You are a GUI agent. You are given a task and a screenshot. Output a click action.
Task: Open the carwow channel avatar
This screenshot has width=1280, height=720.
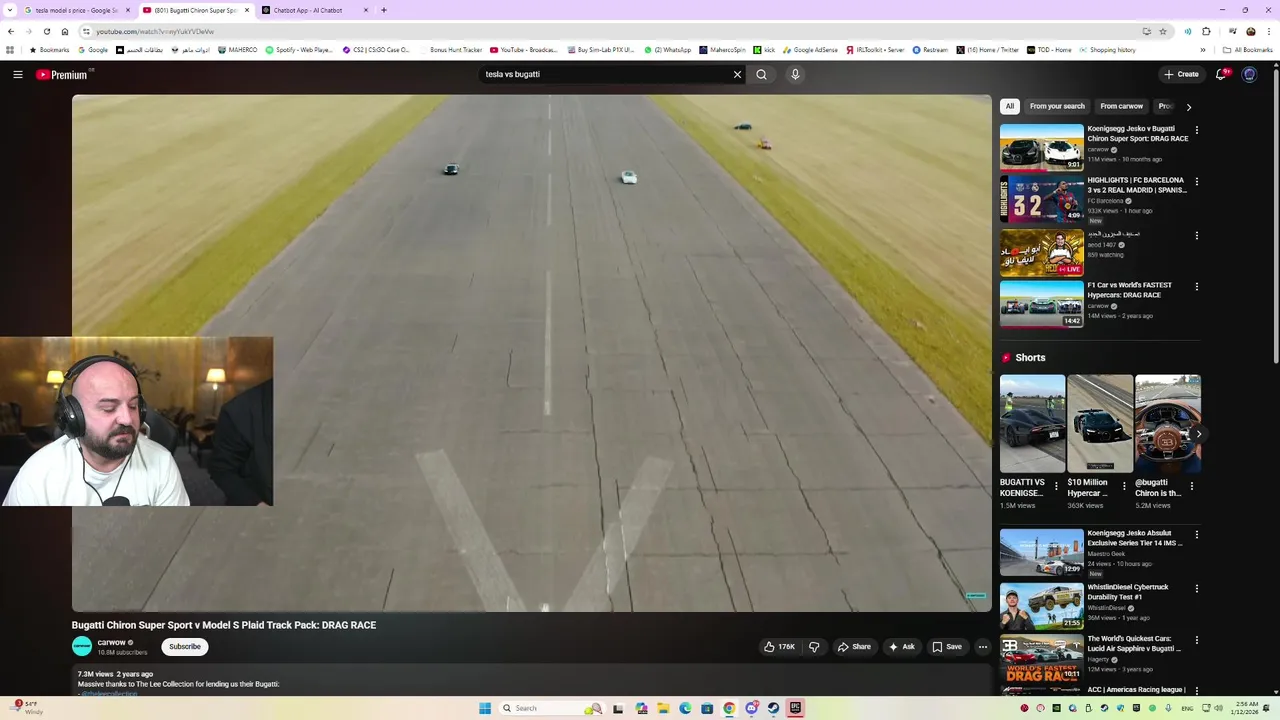tap(82, 647)
